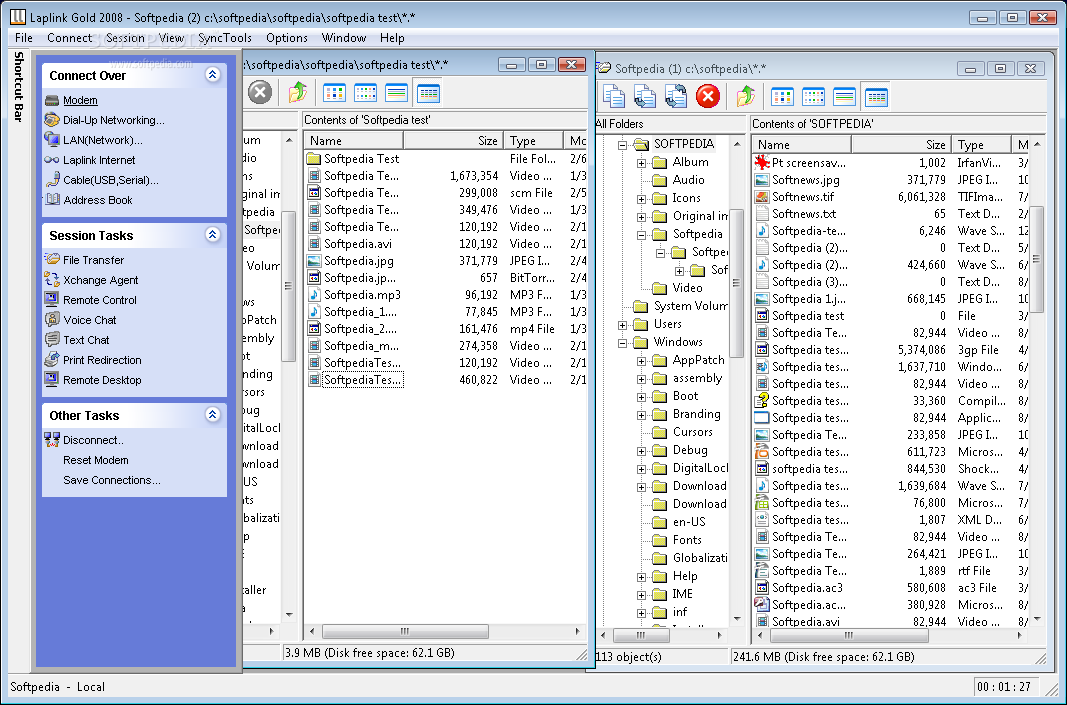
Task: Click Save Connections... link
Action: point(112,480)
